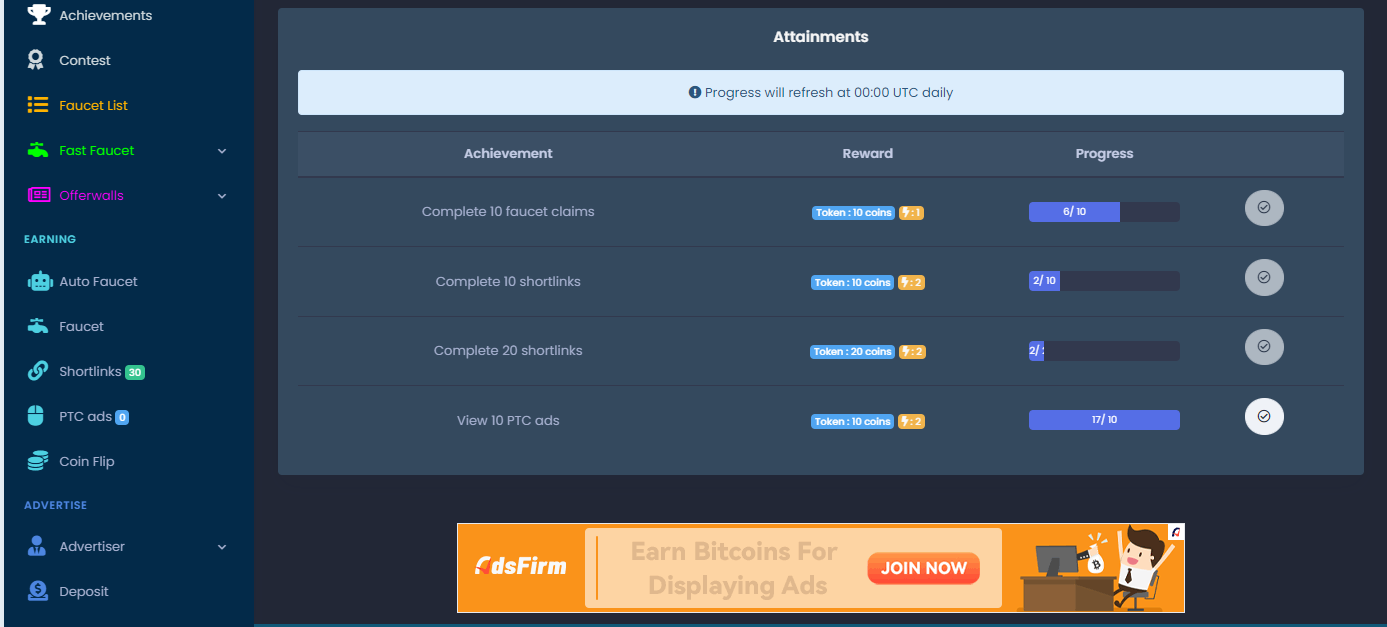Click the Faucet List icon
This screenshot has width=1387, height=627.
(38, 105)
